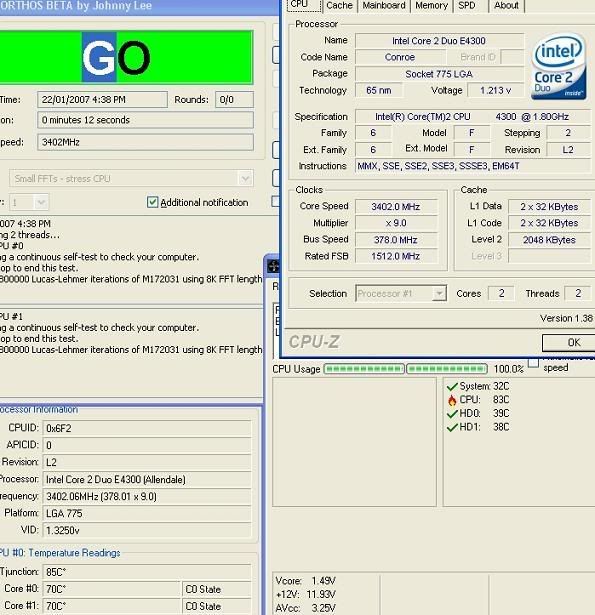Click the Instructions field listing MMX, SSE
This screenshot has height=615, width=595.
[x=473, y=166]
